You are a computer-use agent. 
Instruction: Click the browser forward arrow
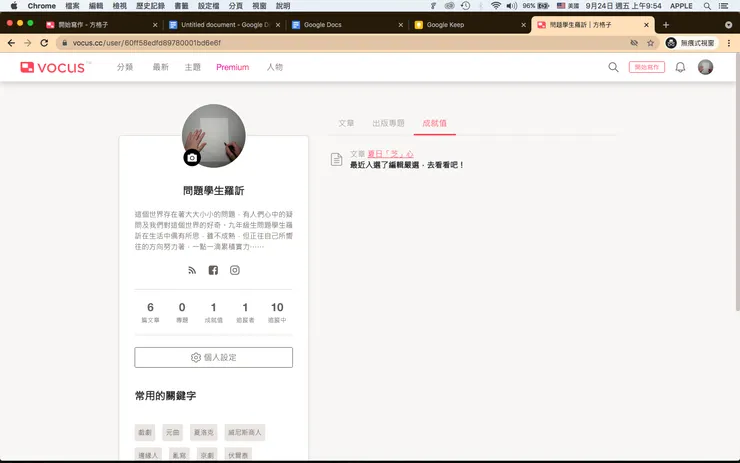coord(27,43)
